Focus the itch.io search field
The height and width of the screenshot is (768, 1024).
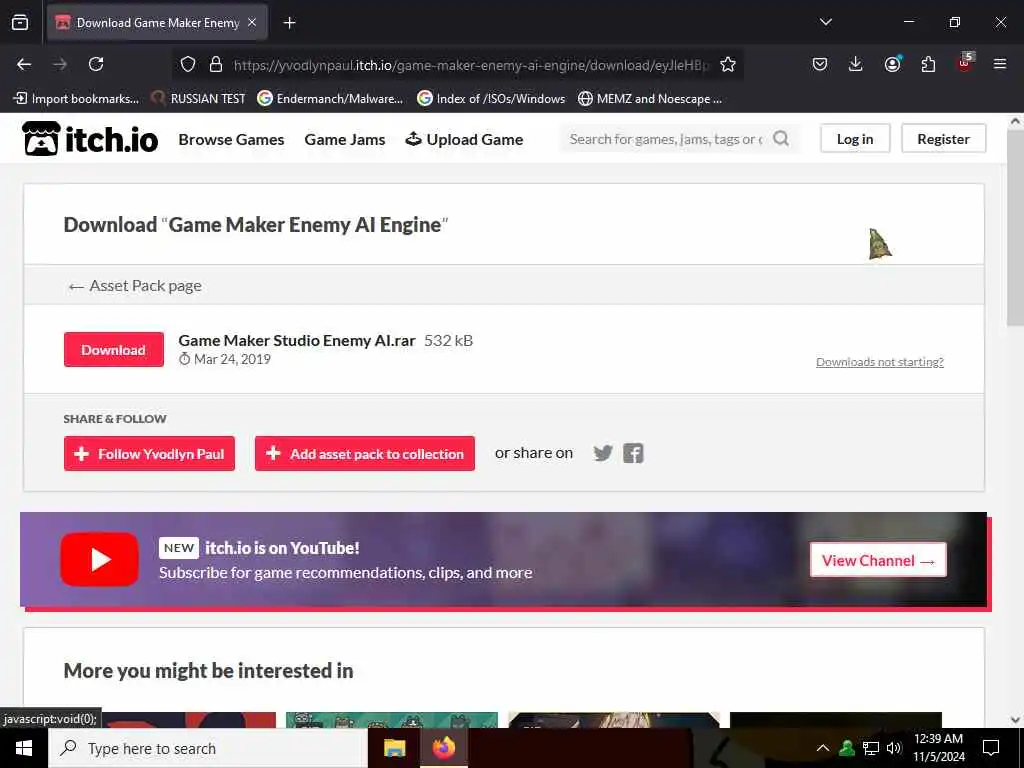(665, 138)
